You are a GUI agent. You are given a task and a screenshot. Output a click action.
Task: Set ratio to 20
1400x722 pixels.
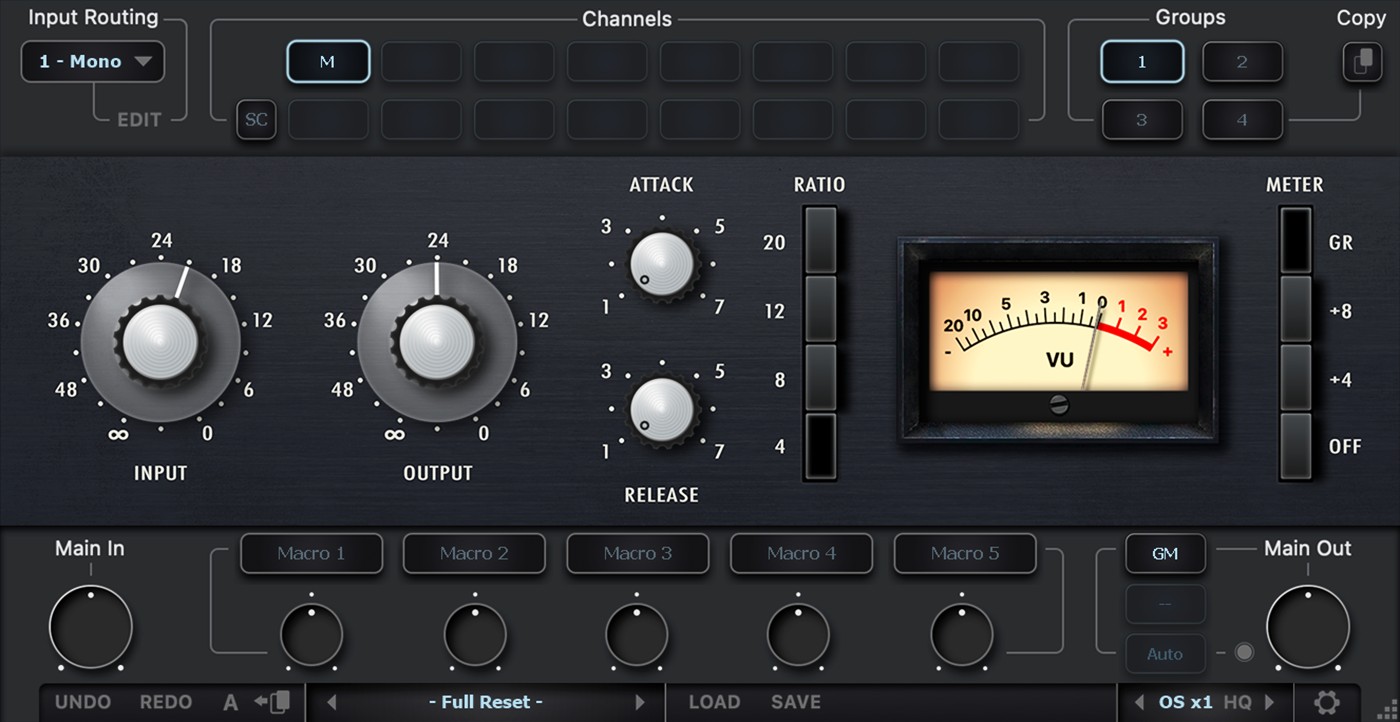click(x=820, y=241)
